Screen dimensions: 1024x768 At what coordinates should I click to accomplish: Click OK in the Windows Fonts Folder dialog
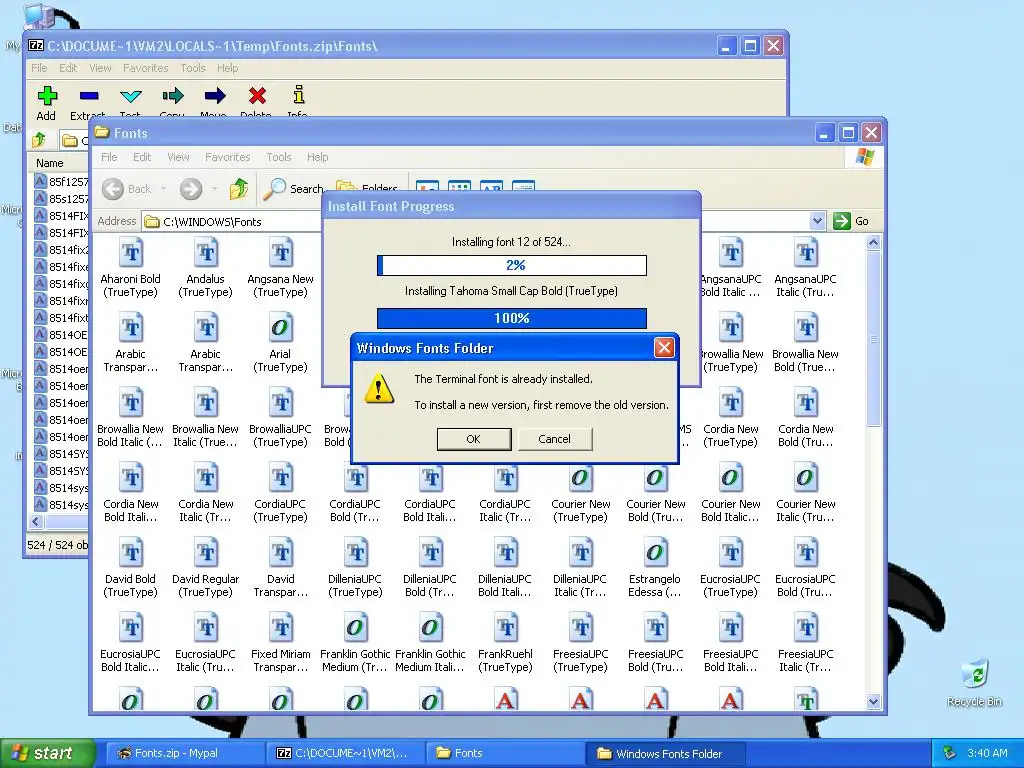point(473,439)
